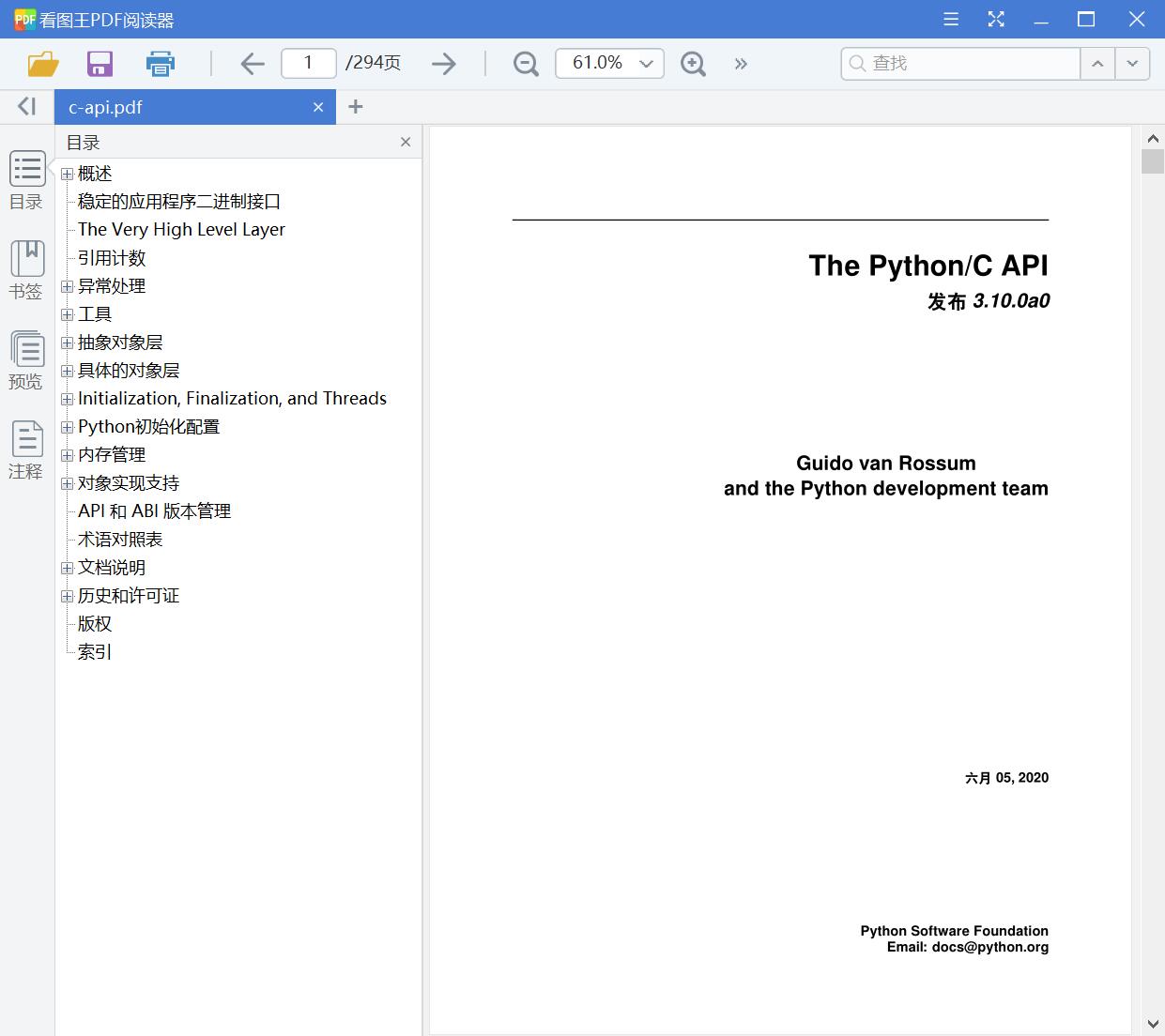This screenshot has height=1036, width=1165.
Task: Select the 目录 contents panel icon
Action: point(26,178)
